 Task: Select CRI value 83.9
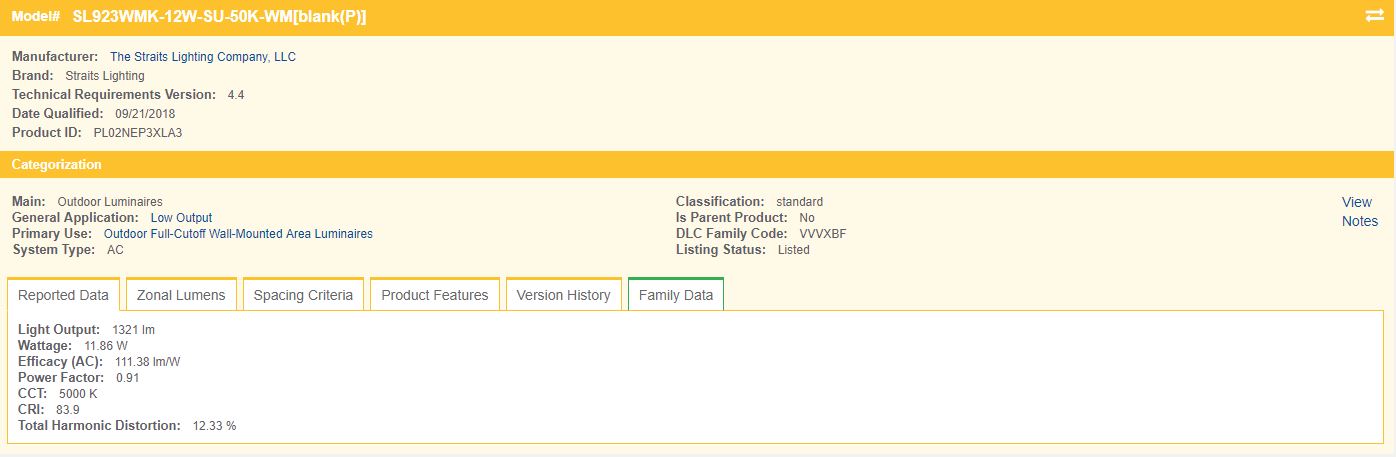point(68,410)
